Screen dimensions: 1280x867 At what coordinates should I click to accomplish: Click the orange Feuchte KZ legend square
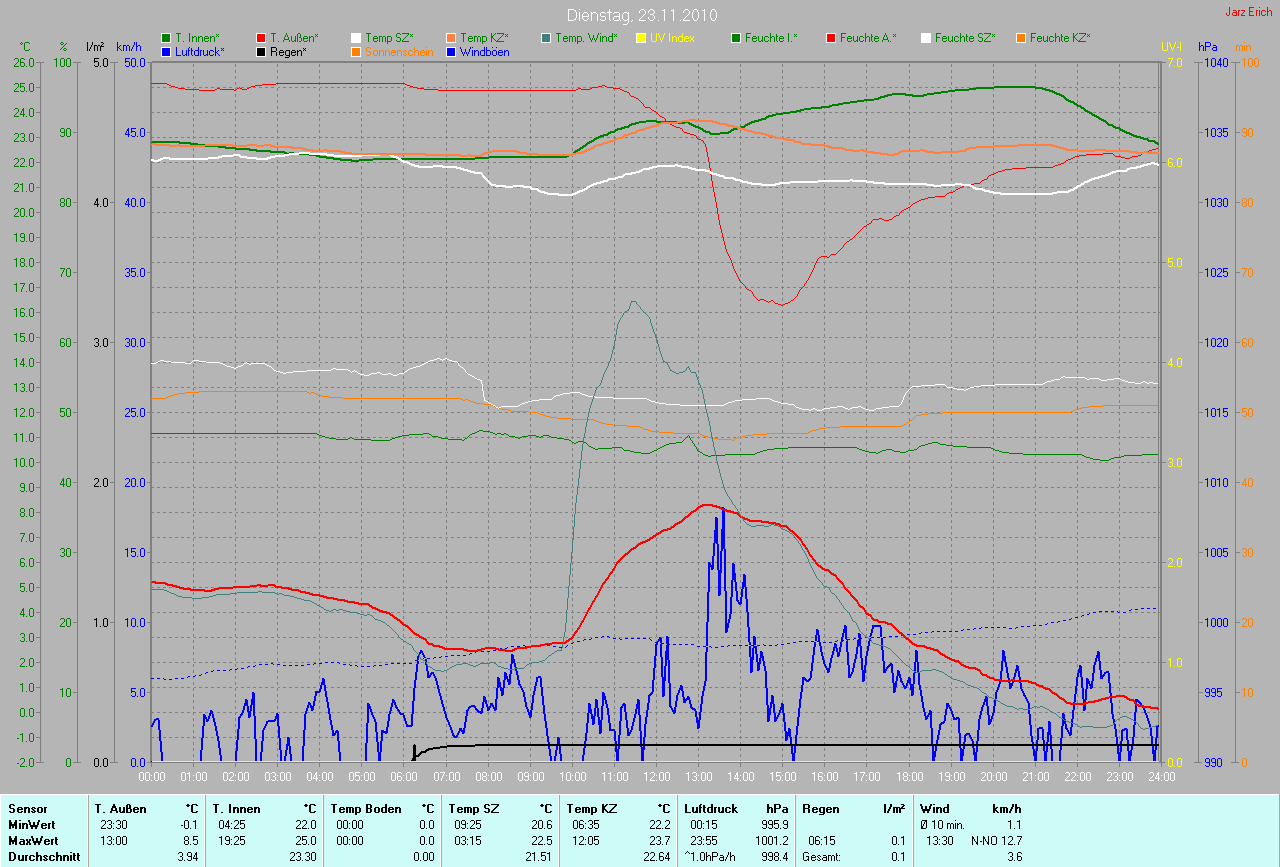pos(1021,38)
